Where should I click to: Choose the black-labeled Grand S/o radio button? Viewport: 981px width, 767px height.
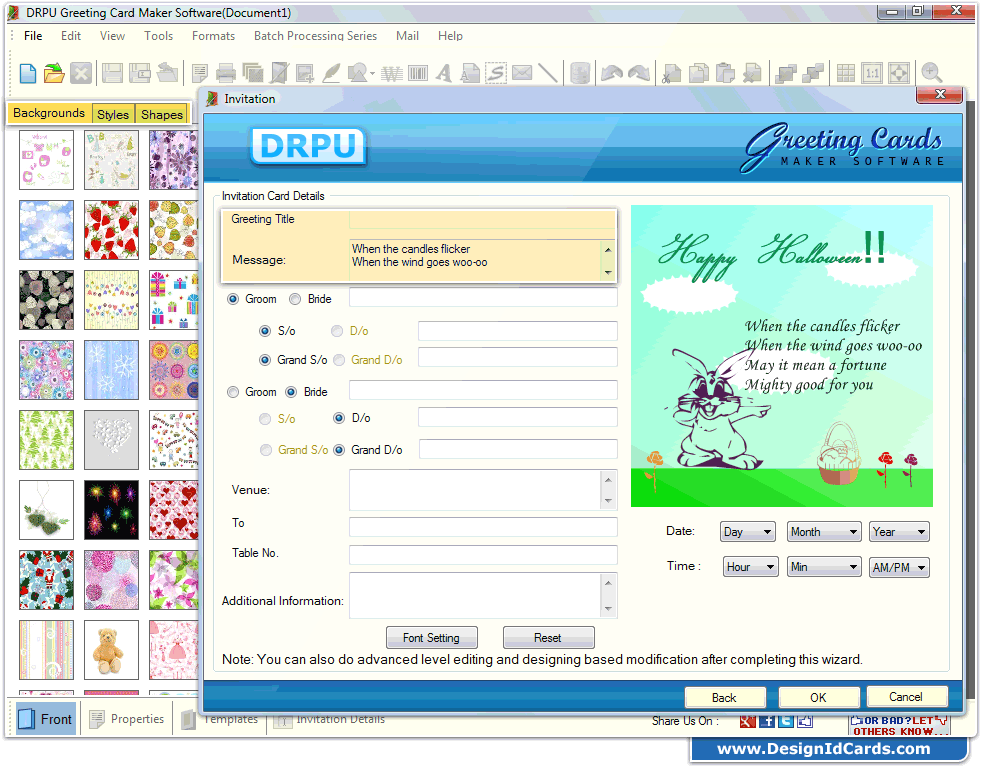[265, 360]
